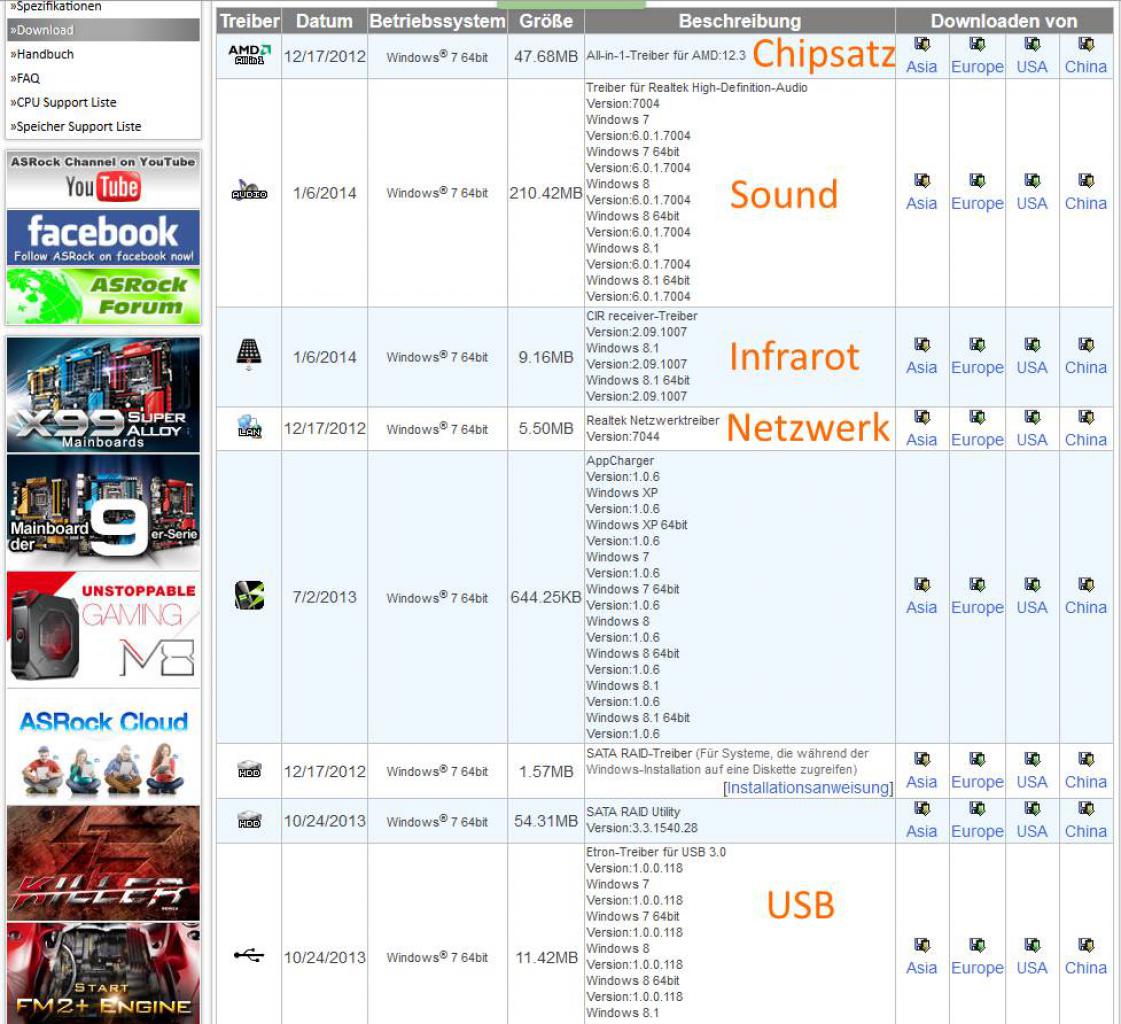Image resolution: width=1121 pixels, height=1024 pixels.
Task: Click China download icon for CIR receiver
Action: click(x=1087, y=345)
